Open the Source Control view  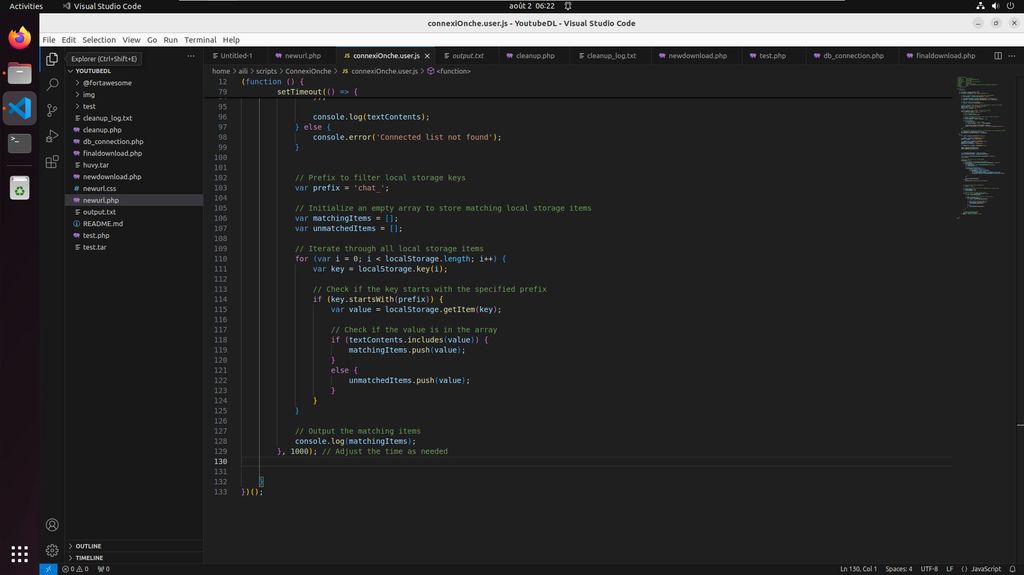[x=52, y=110]
